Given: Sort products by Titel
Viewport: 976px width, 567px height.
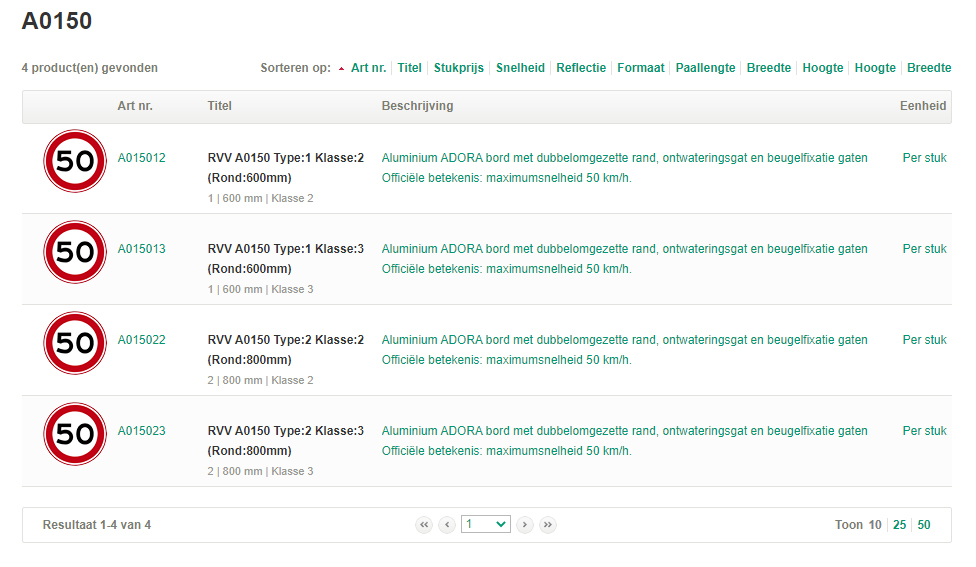Looking at the screenshot, I should pyautogui.click(x=410, y=68).
